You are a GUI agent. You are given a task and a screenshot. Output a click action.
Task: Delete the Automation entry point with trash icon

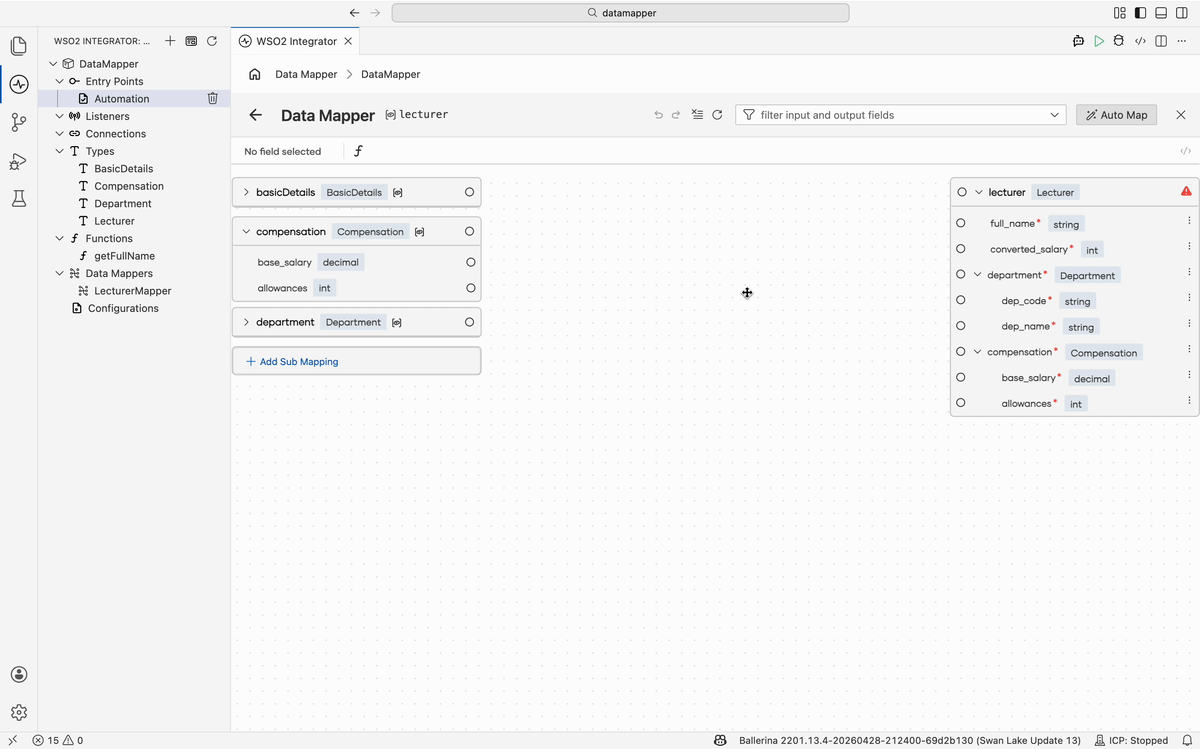[x=212, y=98]
